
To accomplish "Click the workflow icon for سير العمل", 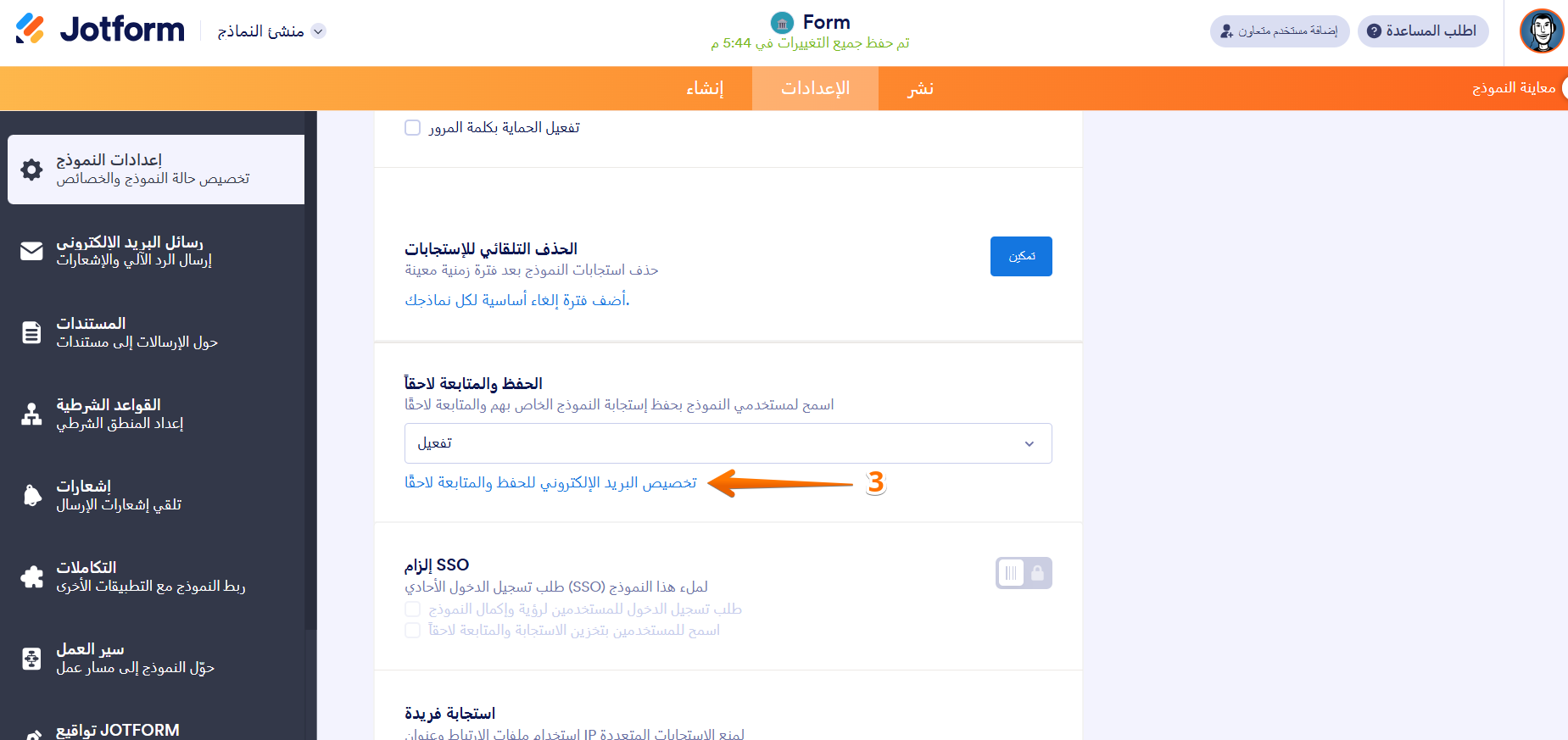I will click(31, 658).
